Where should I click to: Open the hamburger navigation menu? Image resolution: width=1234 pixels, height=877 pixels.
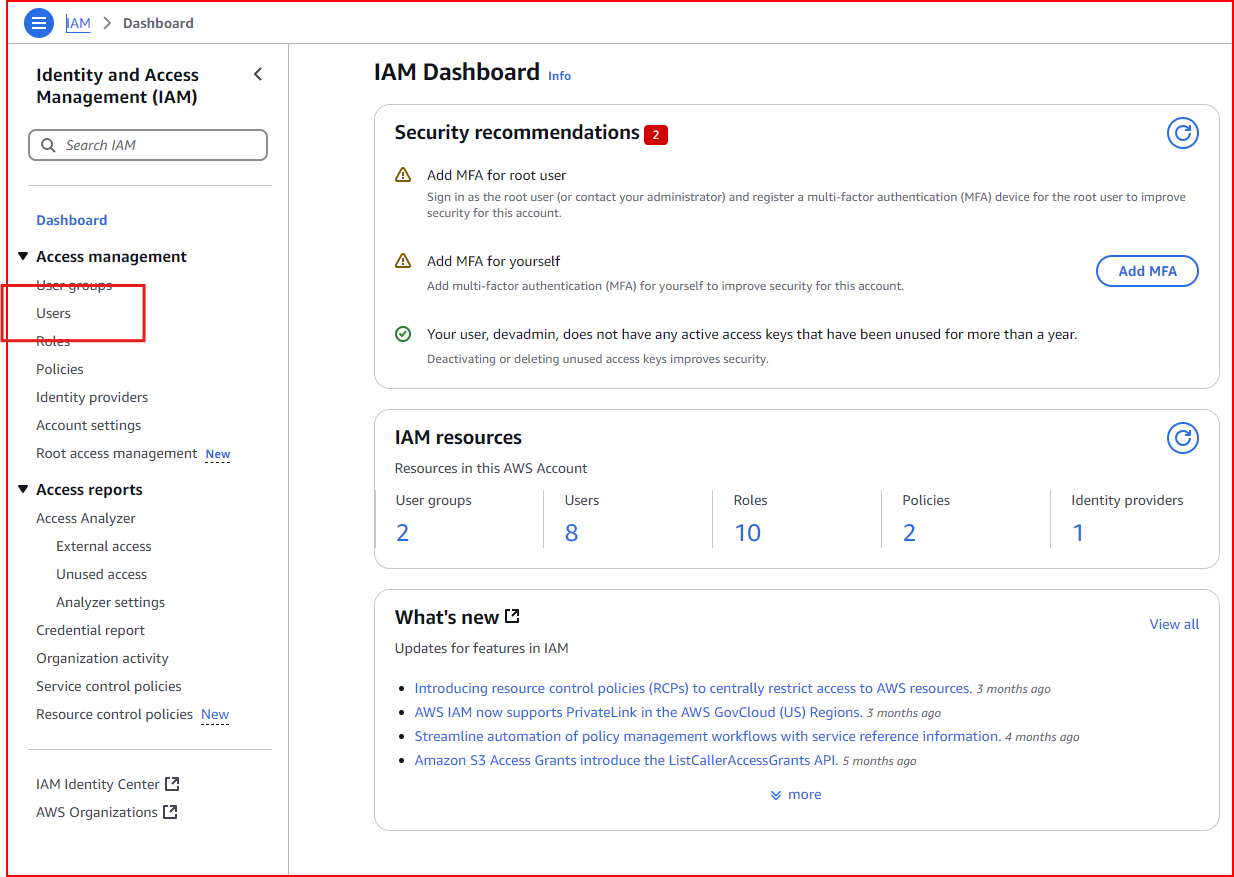(38, 23)
